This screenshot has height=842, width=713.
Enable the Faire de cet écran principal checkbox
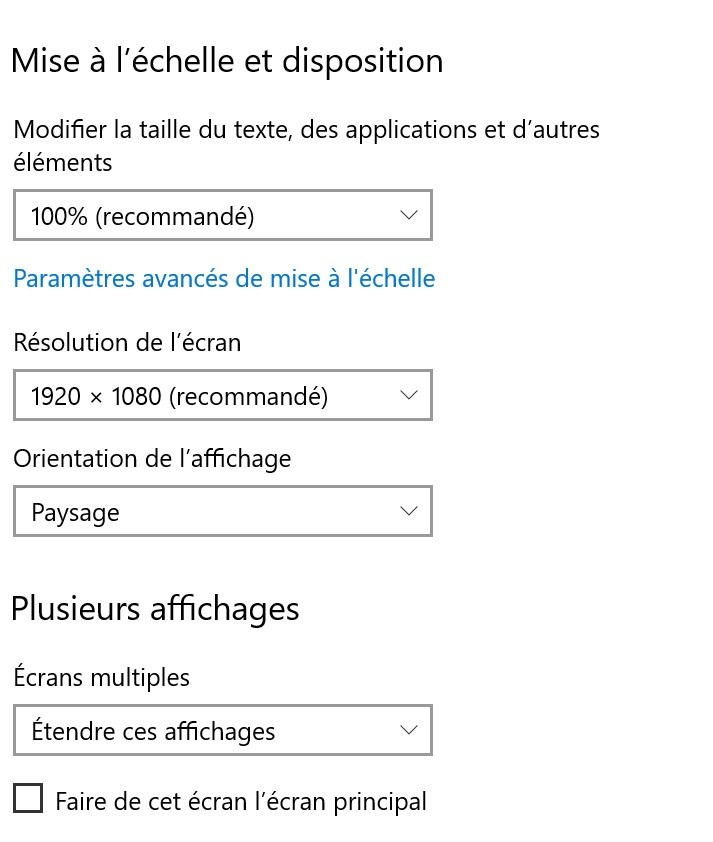[28, 799]
